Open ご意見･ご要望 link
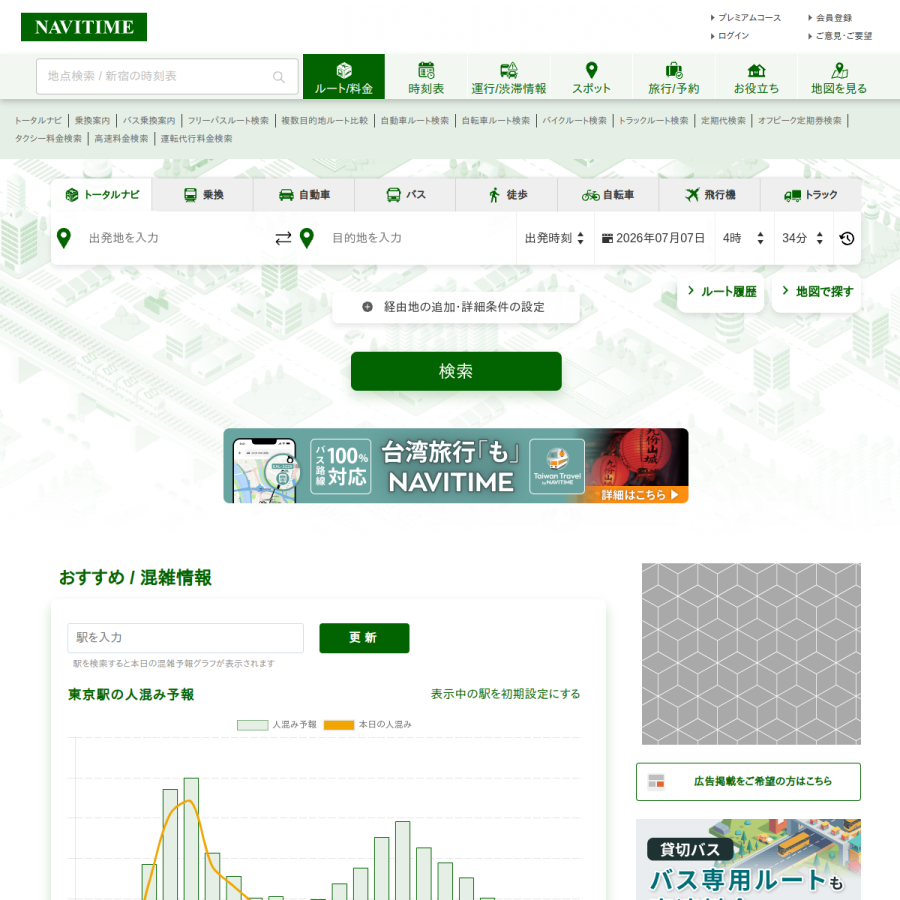This screenshot has height=900, width=900. pos(843,36)
